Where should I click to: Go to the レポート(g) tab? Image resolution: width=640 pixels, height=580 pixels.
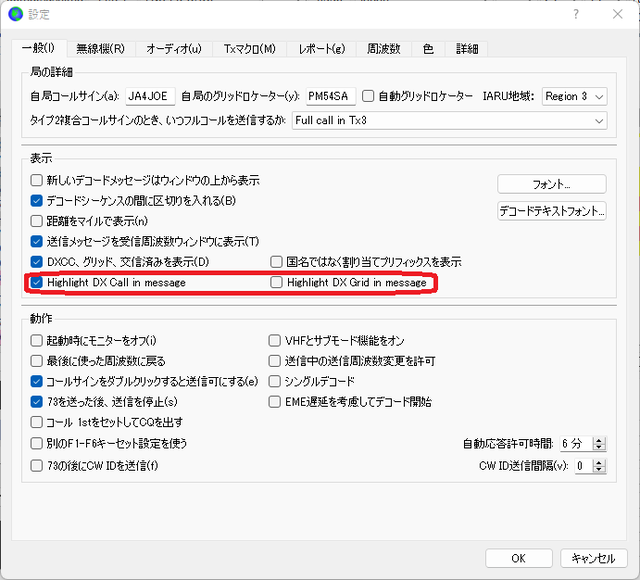pos(322,49)
